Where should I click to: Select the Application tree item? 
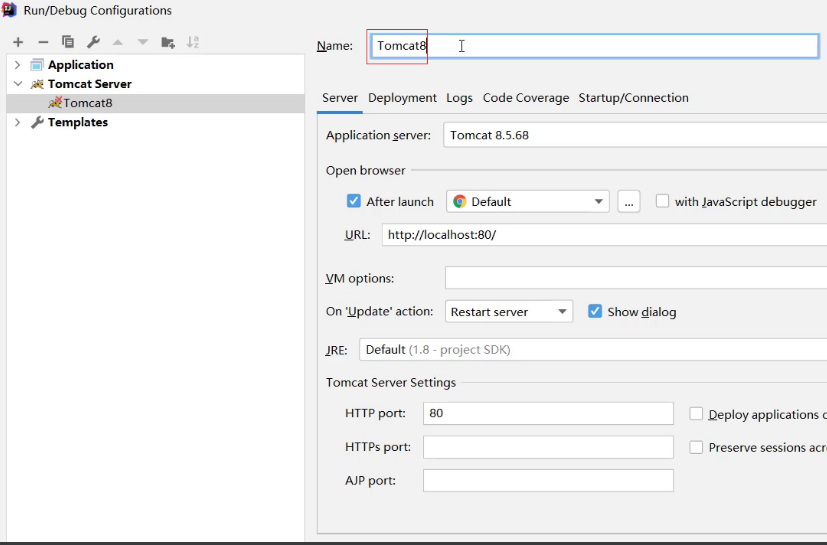click(x=81, y=65)
